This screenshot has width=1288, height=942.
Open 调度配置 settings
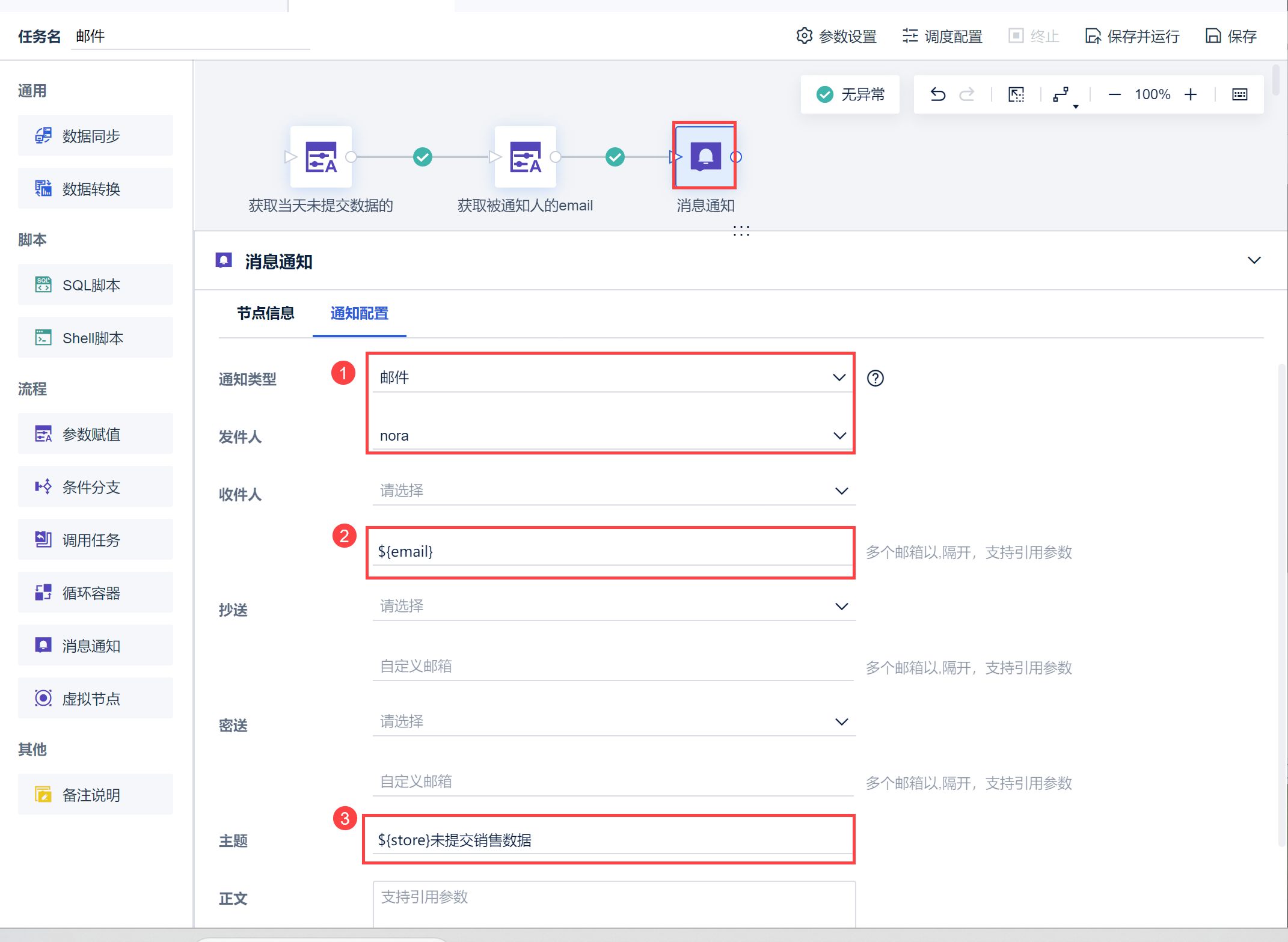pyautogui.click(x=942, y=37)
